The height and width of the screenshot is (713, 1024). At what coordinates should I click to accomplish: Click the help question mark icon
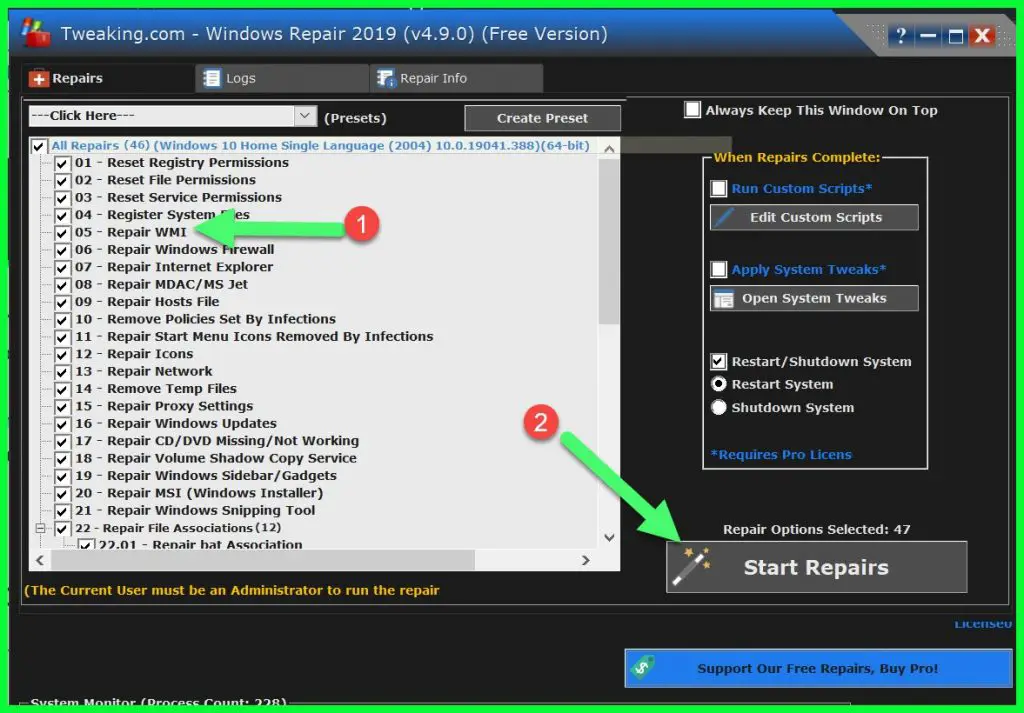coord(901,36)
